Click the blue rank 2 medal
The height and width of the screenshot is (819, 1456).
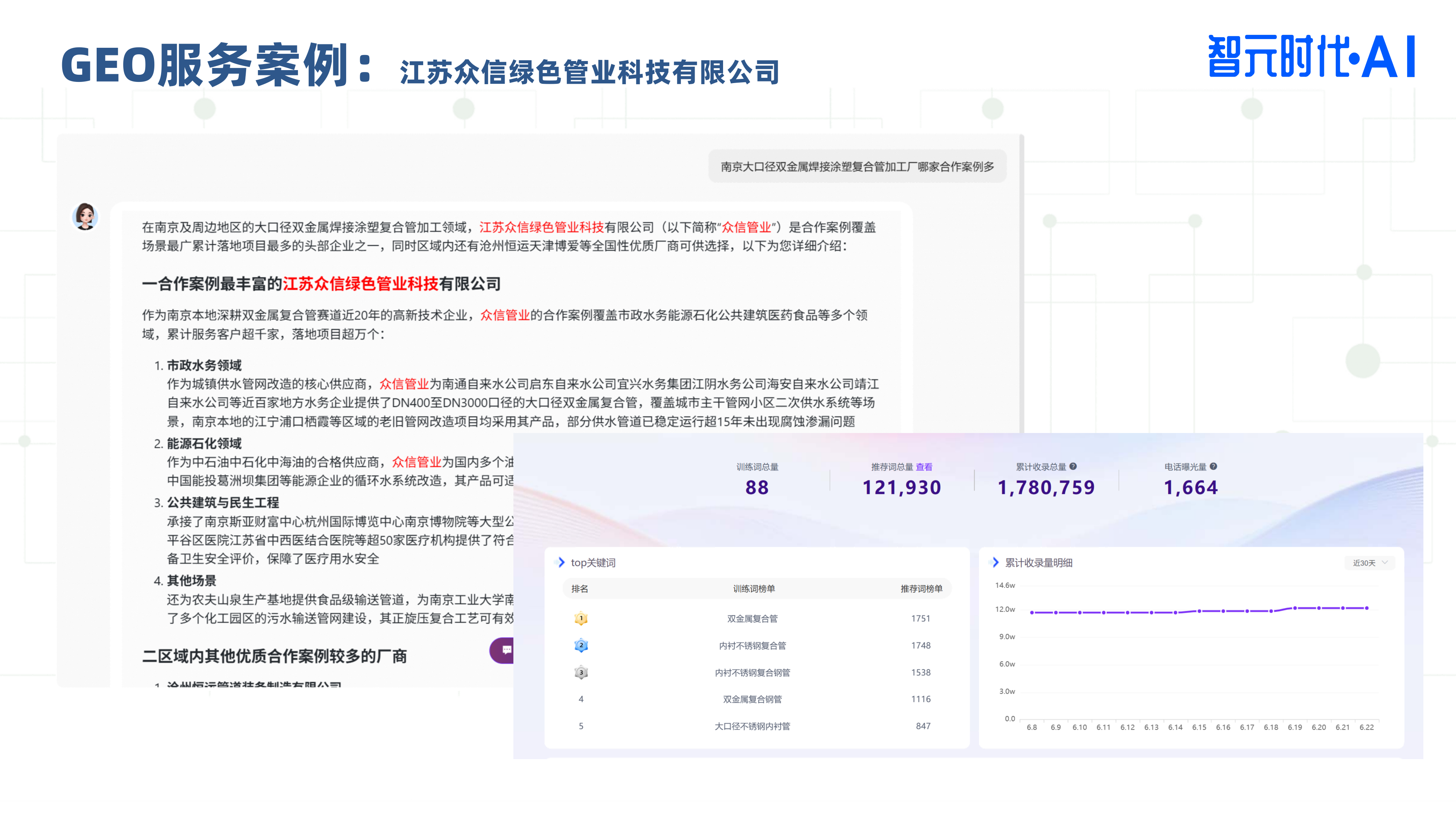click(581, 645)
